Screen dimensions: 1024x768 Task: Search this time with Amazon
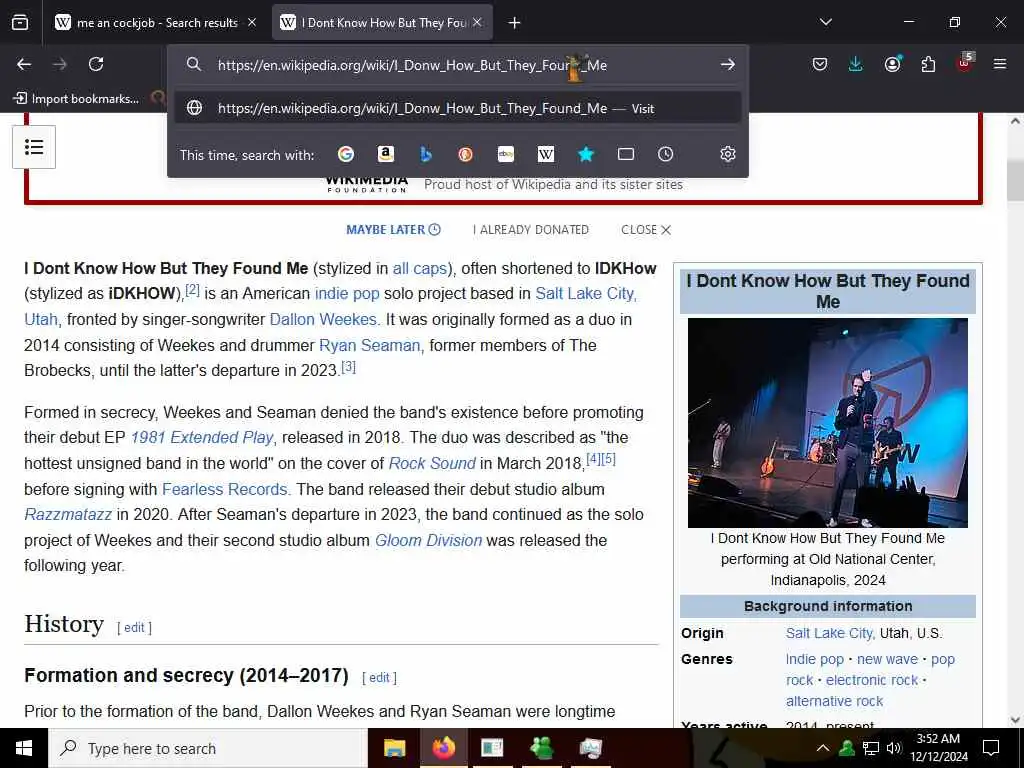coord(386,154)
